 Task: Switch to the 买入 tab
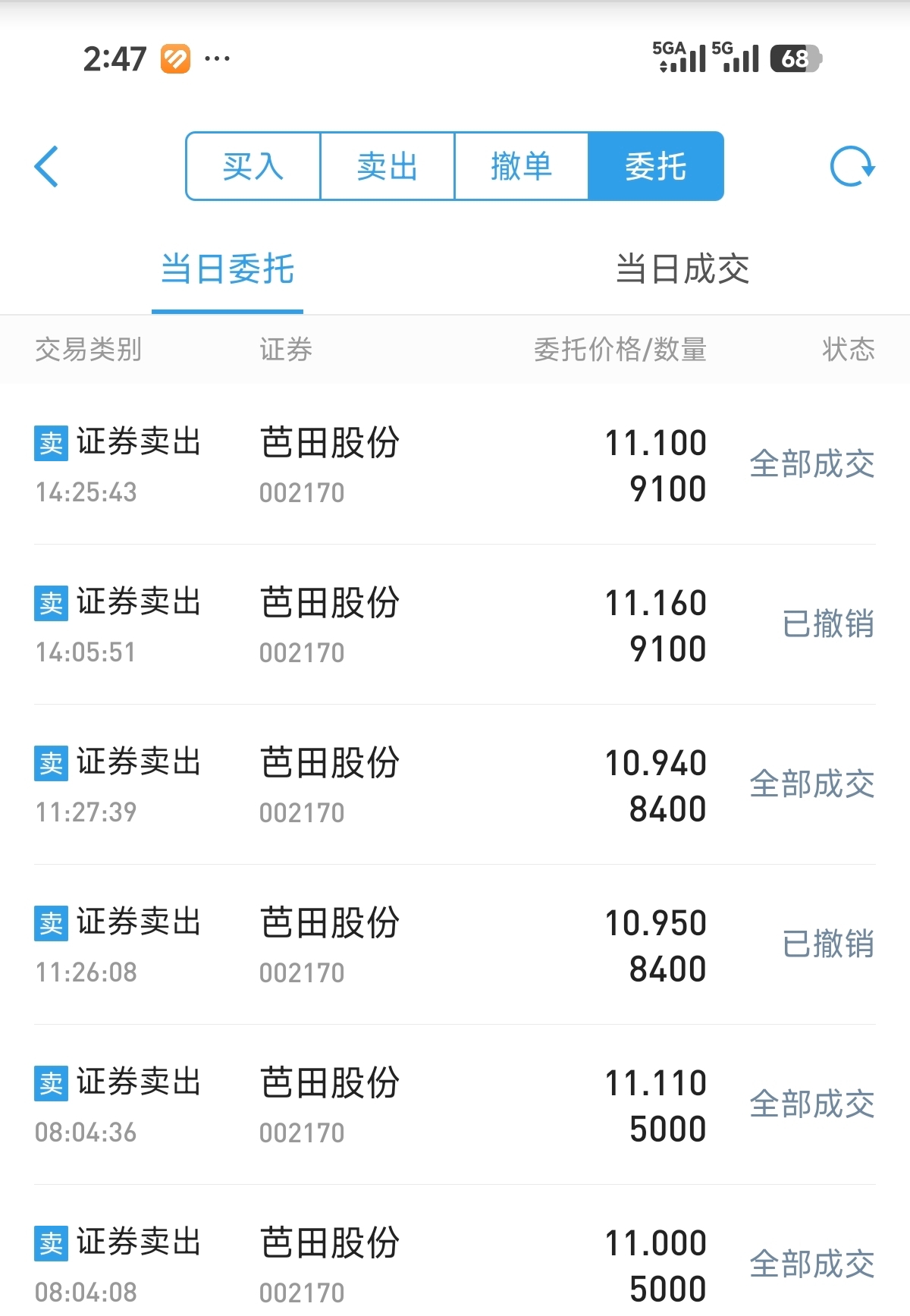point(253,166)
